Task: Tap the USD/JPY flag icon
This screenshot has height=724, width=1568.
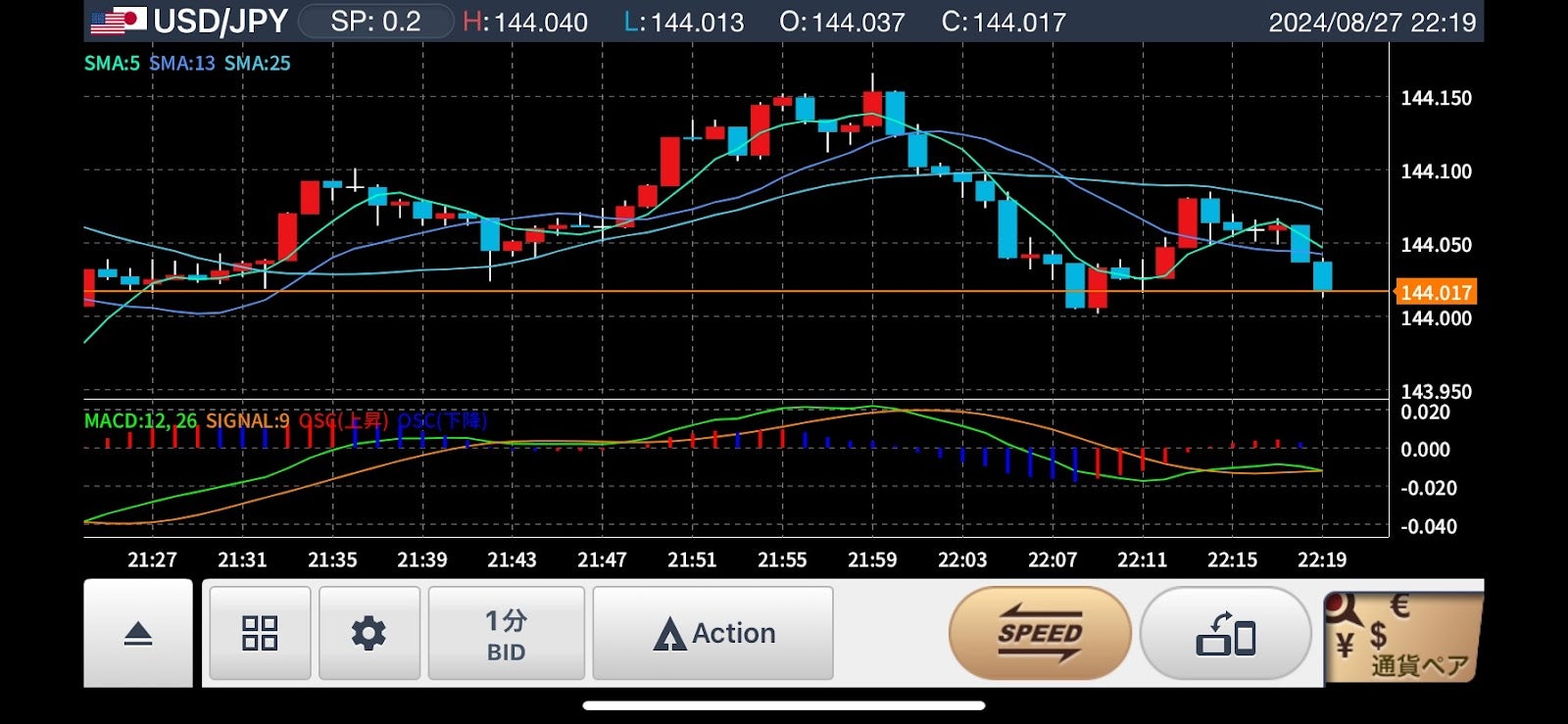Action: [x=118, y=21]
